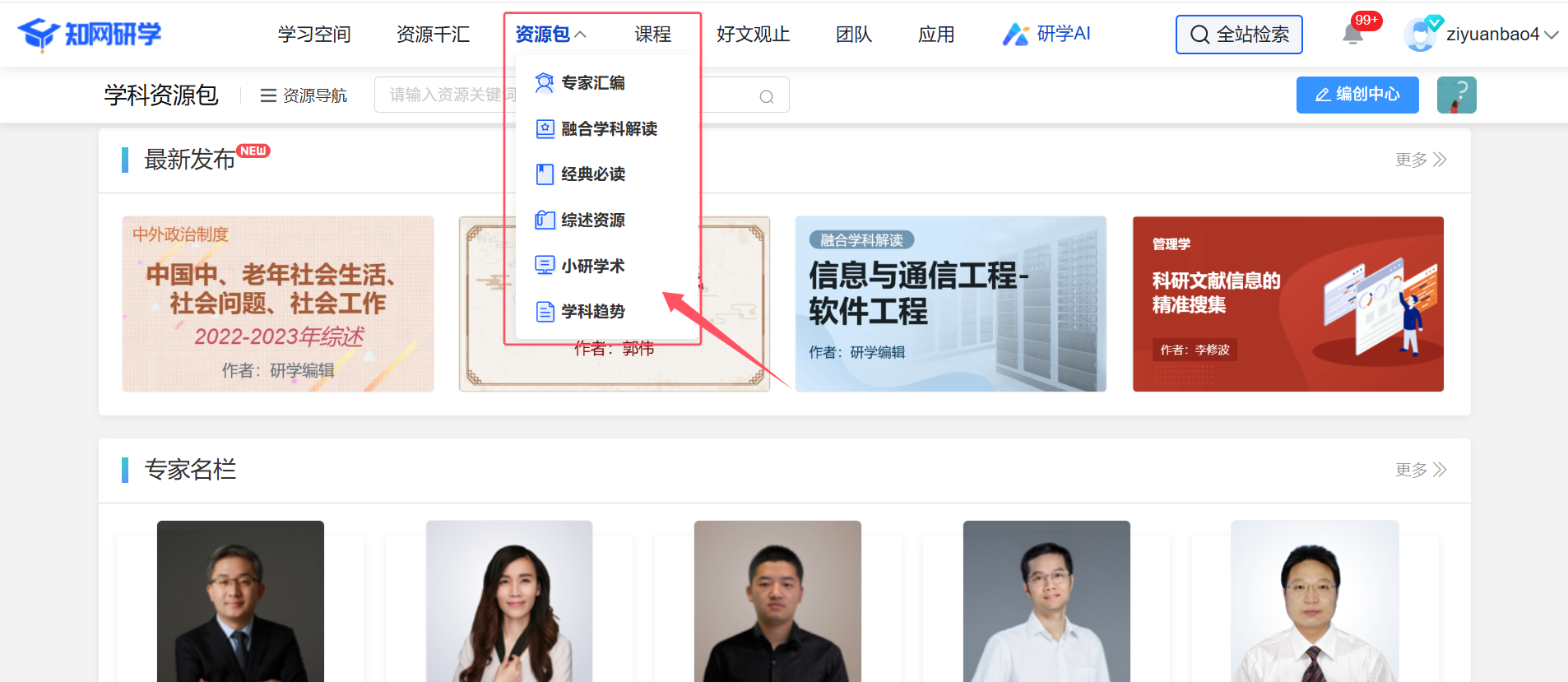
Task: Open 综述资源 from the 资源包 menu
Action: click(592, 220)
